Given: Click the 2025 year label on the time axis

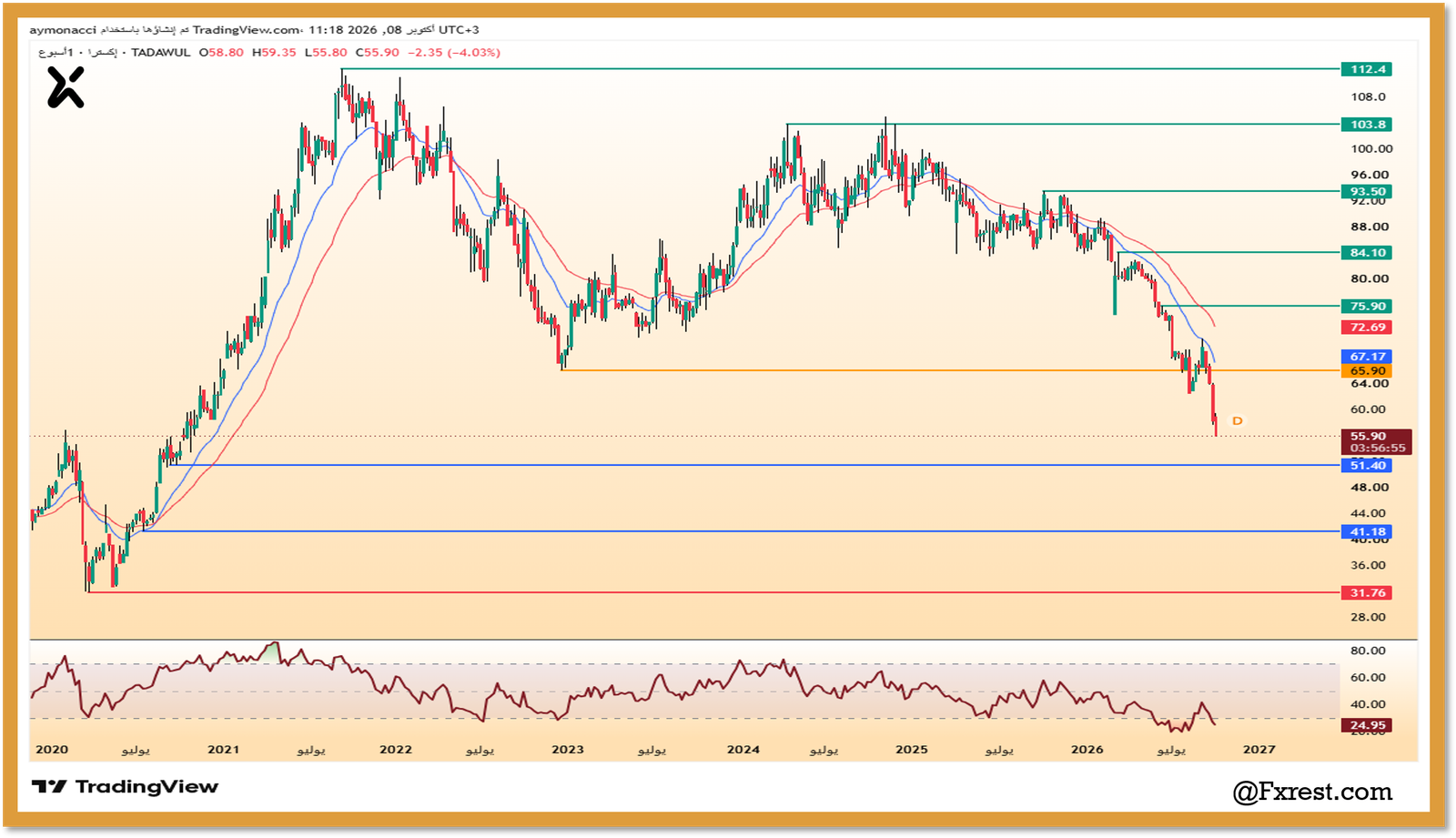Looking at the screenshot, I should click(912, 750).
